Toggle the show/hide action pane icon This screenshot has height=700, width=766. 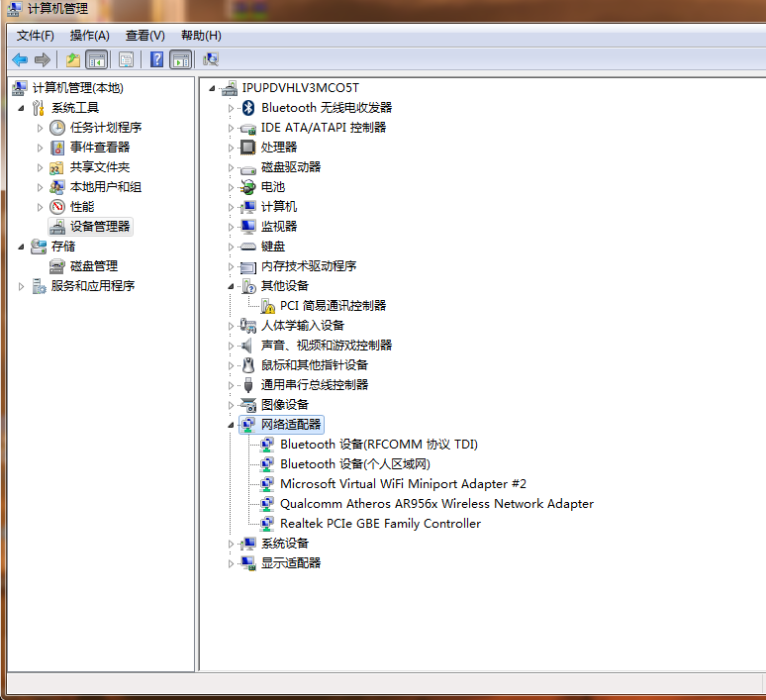click(x=180, y=60)
